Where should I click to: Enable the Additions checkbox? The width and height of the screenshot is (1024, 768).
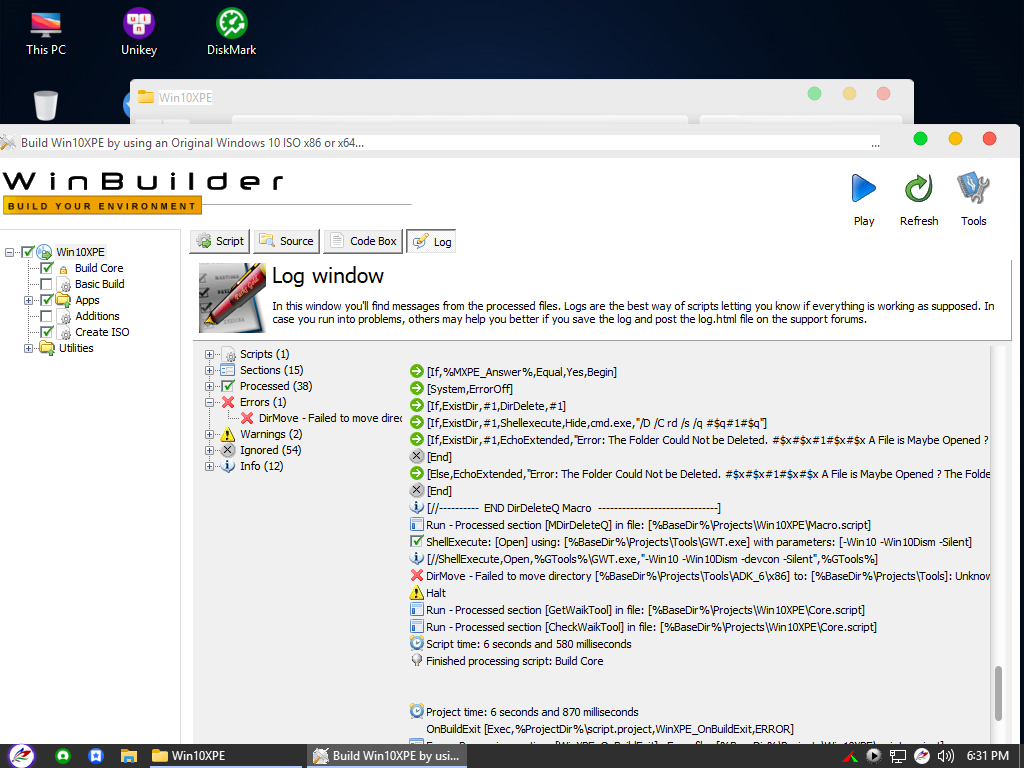coord(46,316)
